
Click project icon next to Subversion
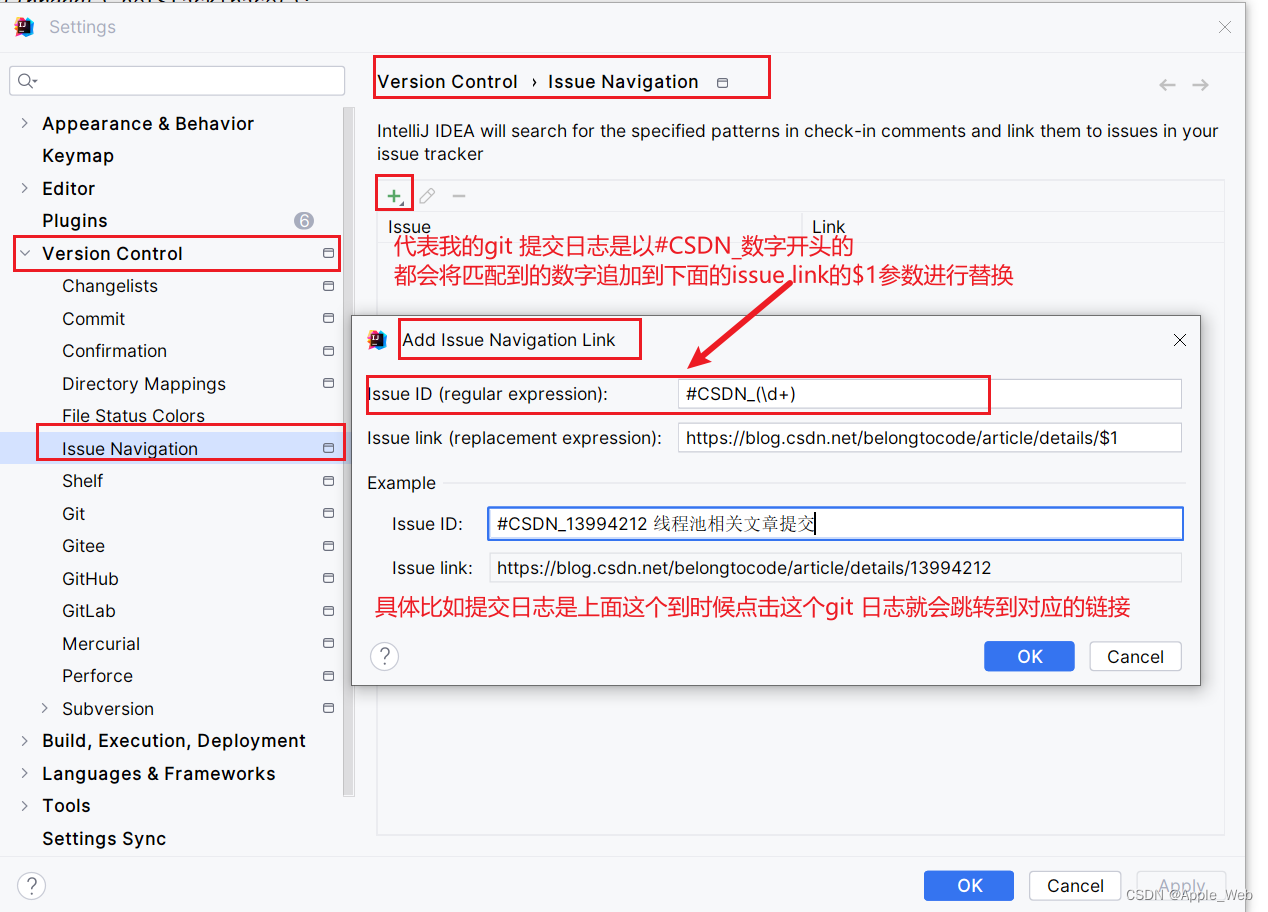(328, 709)
